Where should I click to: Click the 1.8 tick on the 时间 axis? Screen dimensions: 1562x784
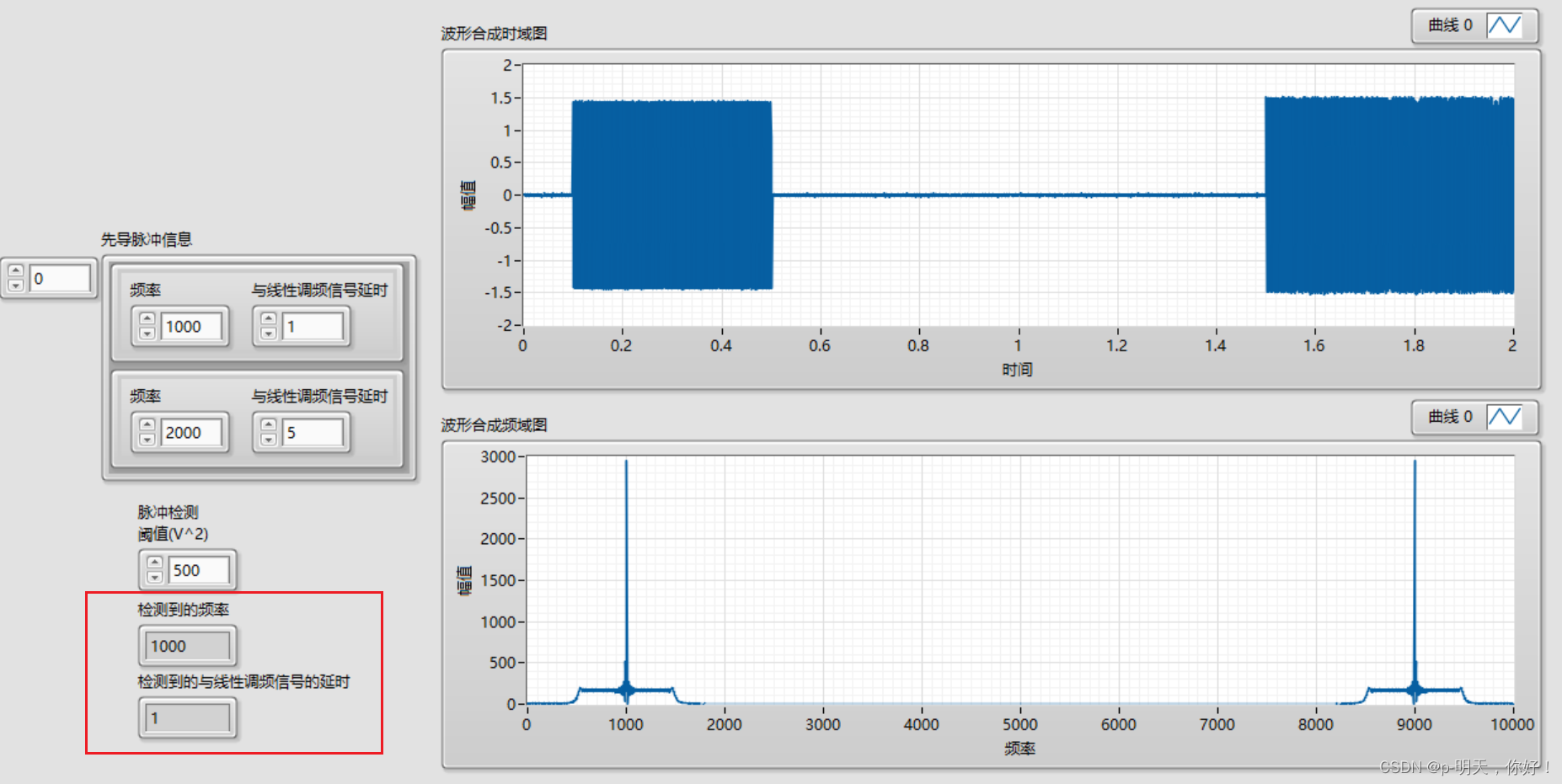tap(1414, 346)
